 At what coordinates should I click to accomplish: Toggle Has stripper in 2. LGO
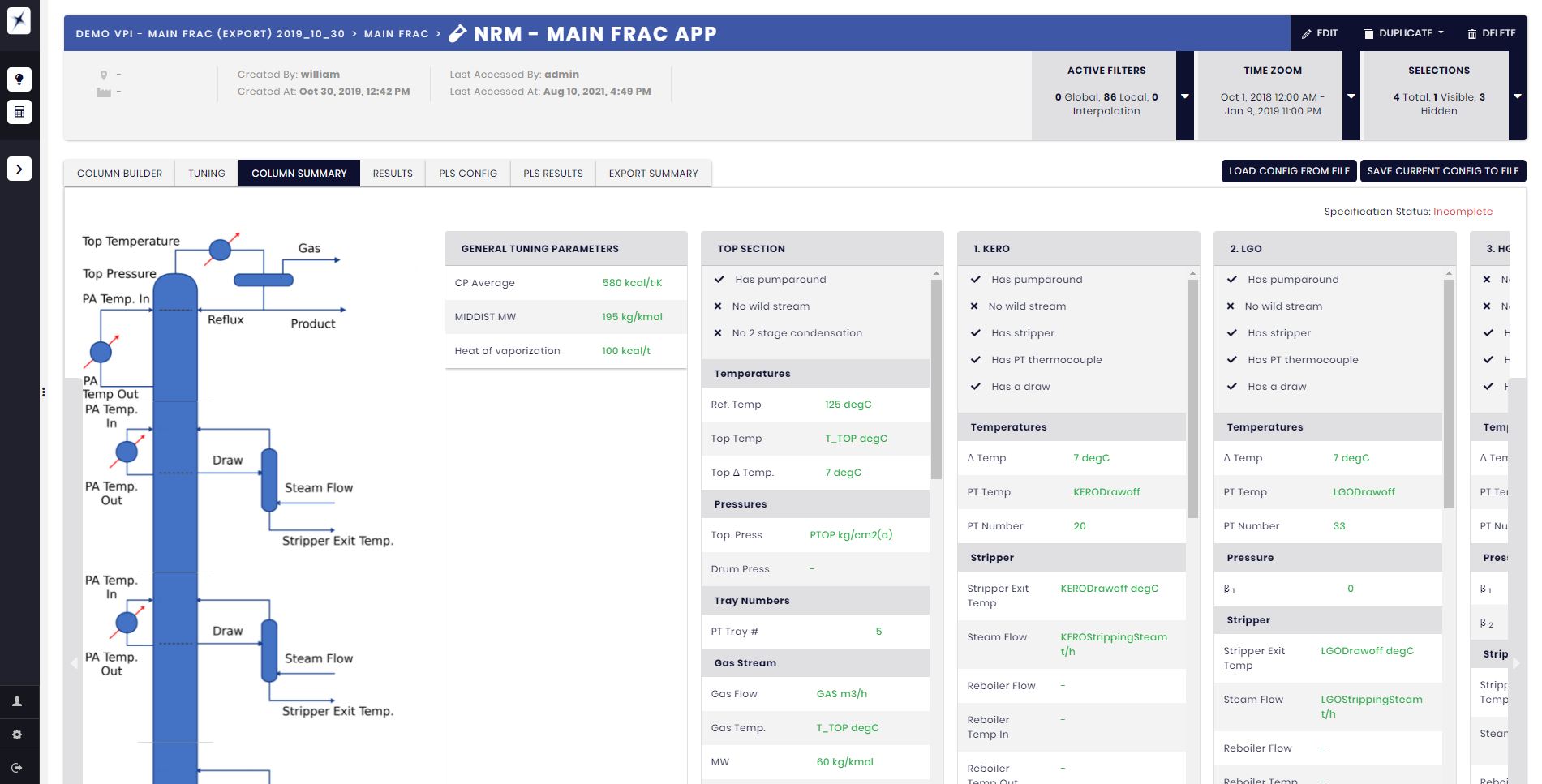pos(1231,333)
